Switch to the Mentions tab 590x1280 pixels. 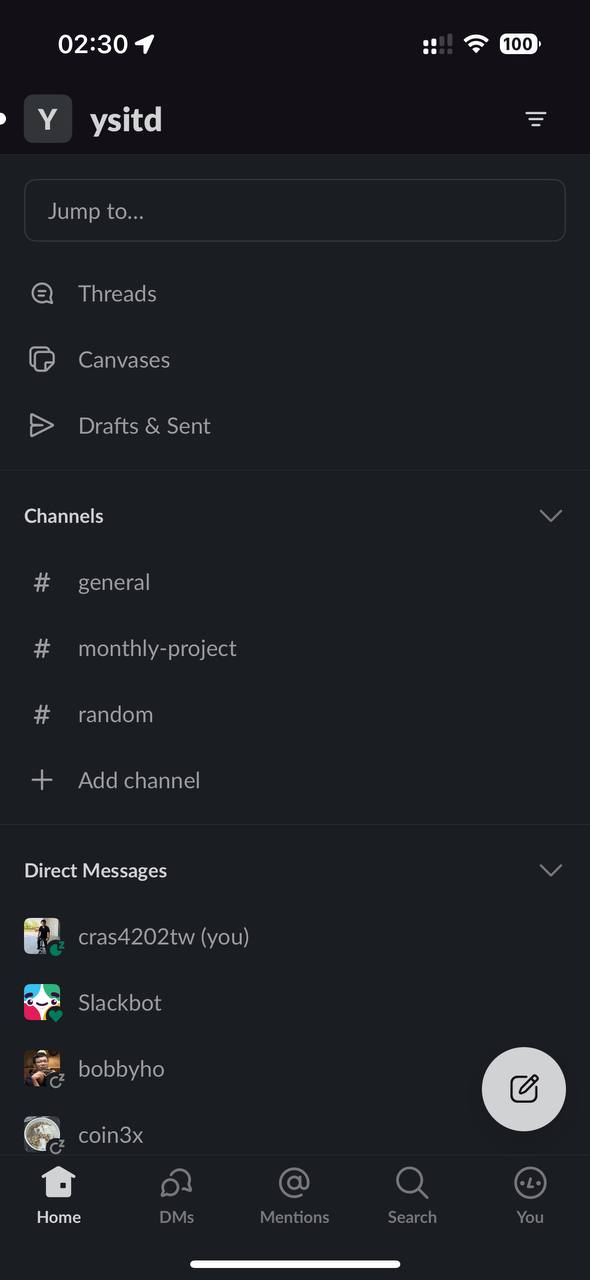(294, 1197)
